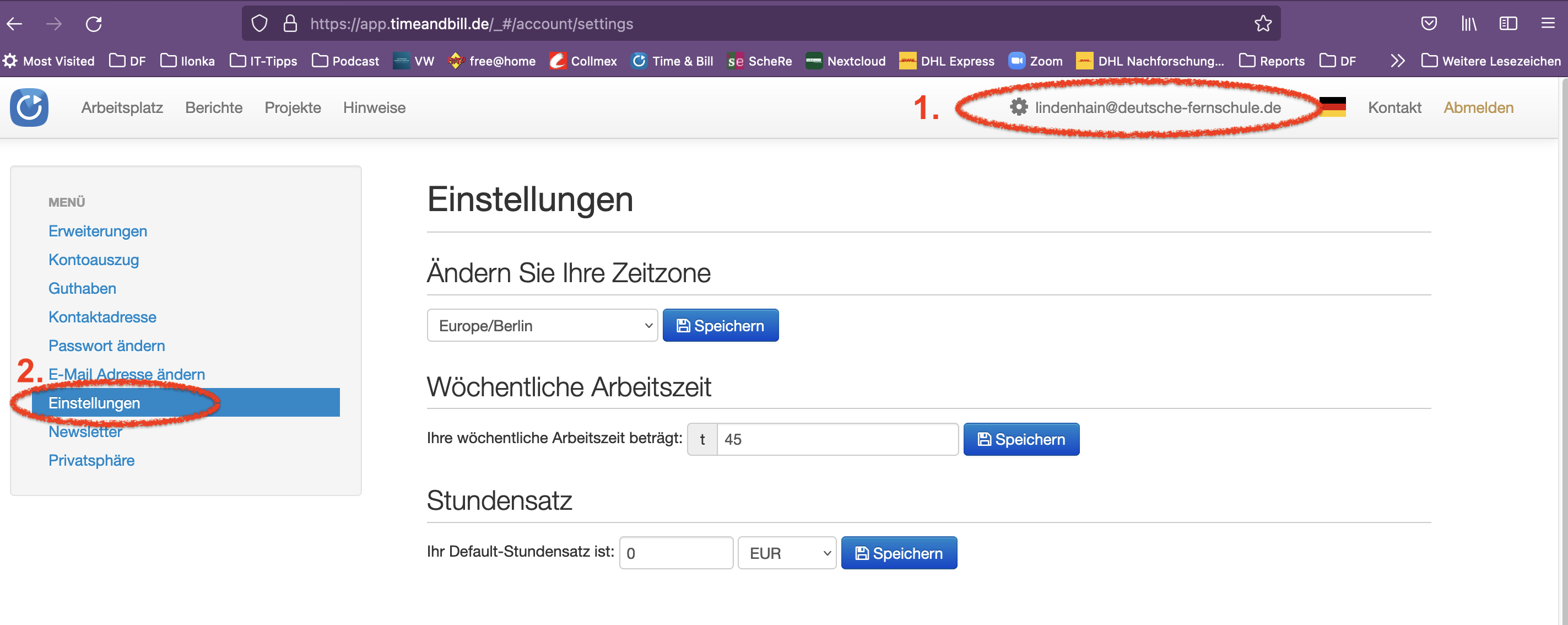Open the Berichte navigation menu
The image size is (1568, 625).
pos(214,108)
